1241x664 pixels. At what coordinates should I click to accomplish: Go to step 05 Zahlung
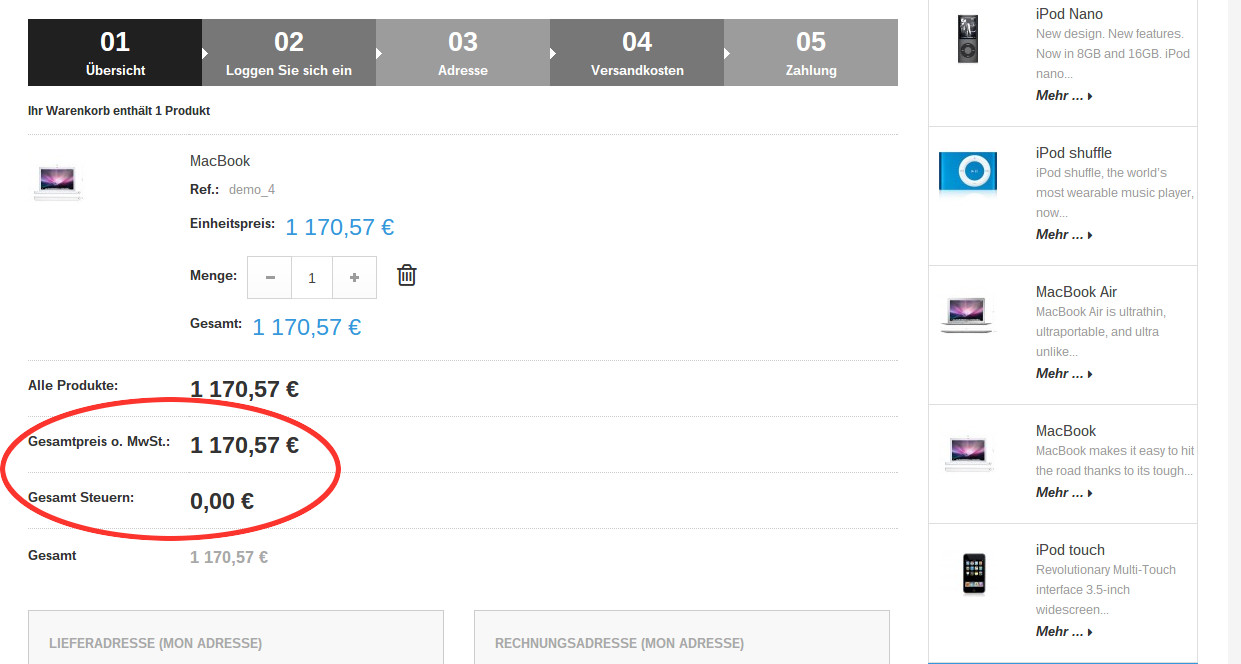tap(811, 53)
